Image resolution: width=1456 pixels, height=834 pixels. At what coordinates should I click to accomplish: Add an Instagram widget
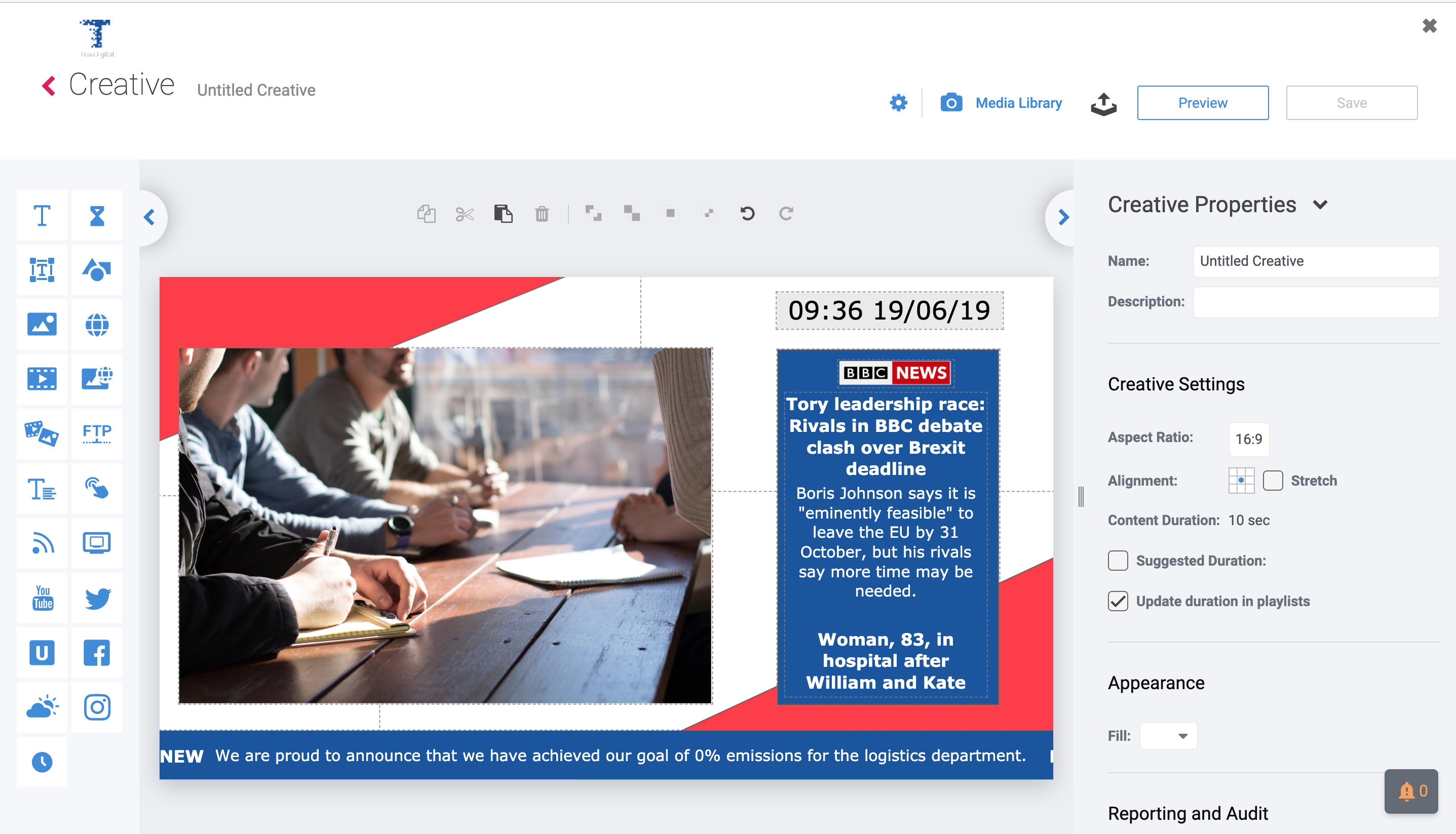(x=97, y=707)
